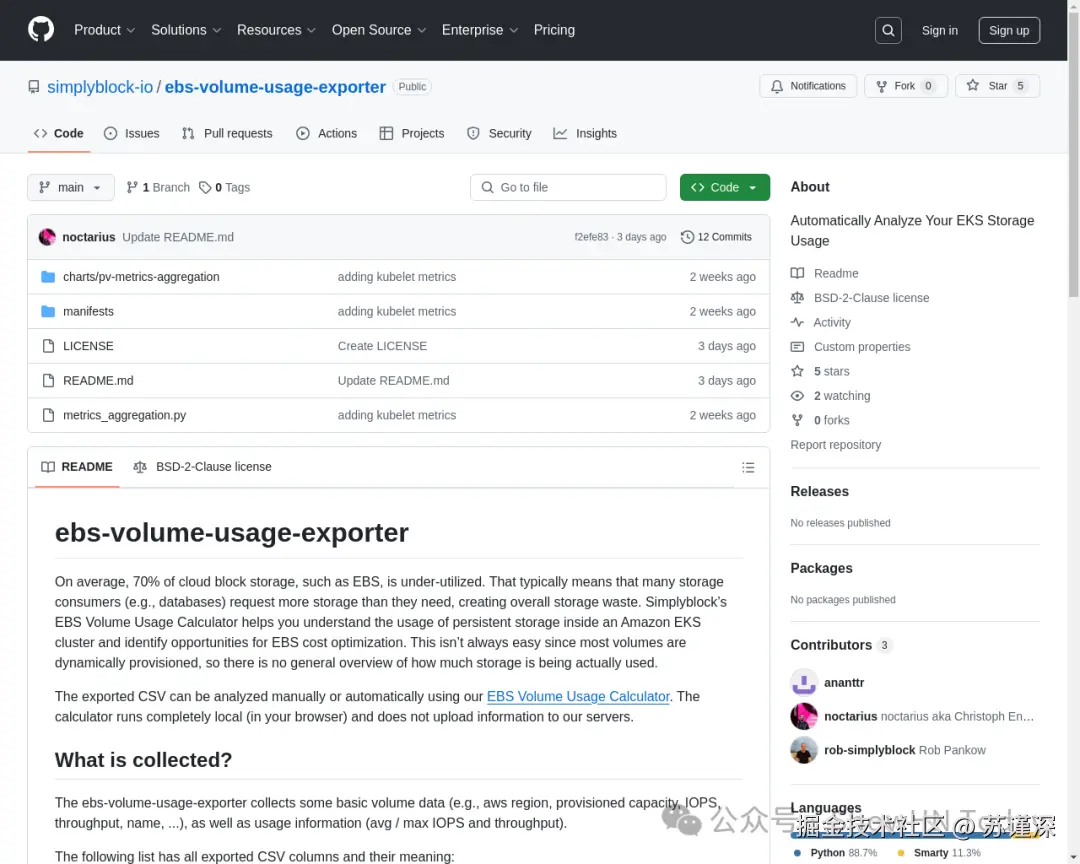Click the stars icon in About

pyautogui.click(x=797, y=371)
